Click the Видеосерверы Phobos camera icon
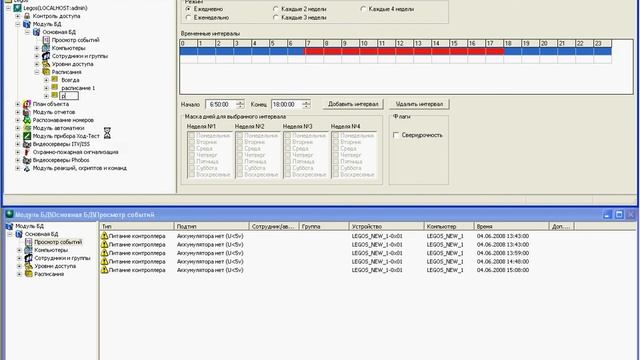The width and height of the screenshot is (640, 360). click(x=27, y=160)
